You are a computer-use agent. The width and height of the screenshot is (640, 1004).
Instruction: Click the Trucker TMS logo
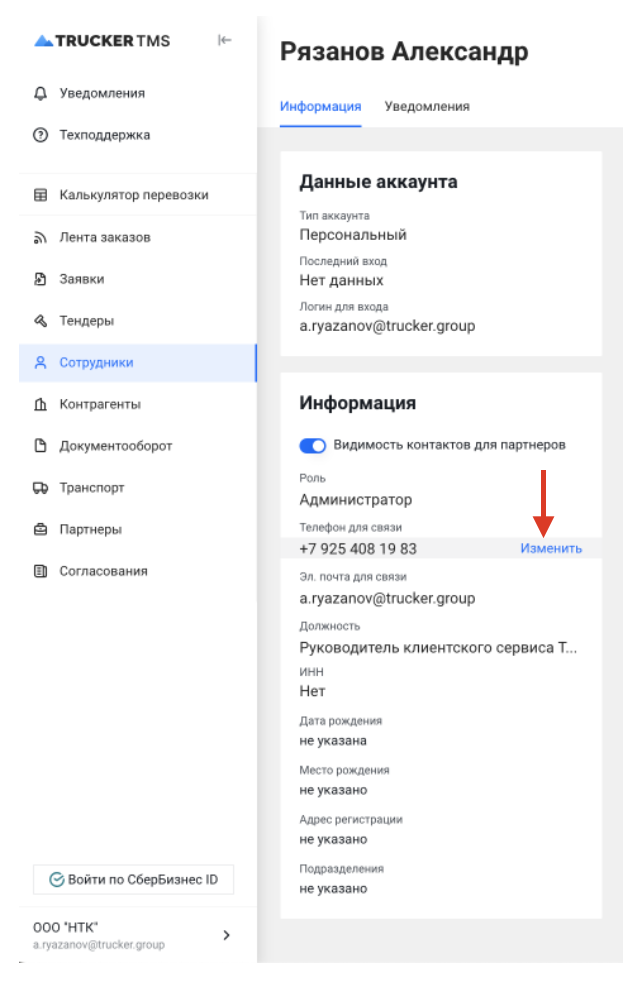[x=102, y=41]
